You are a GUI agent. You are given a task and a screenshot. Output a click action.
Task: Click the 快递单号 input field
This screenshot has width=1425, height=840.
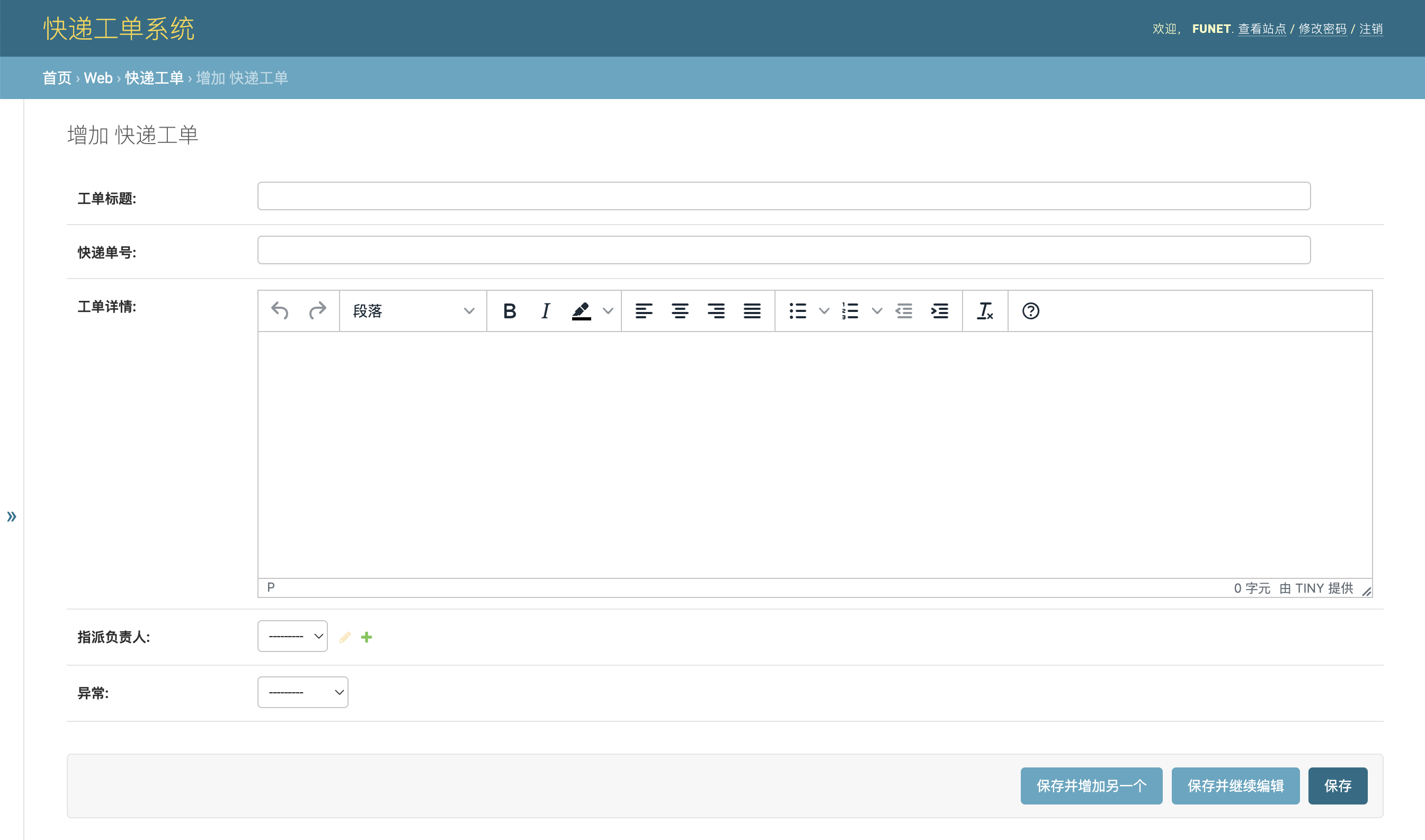[784, 250]
